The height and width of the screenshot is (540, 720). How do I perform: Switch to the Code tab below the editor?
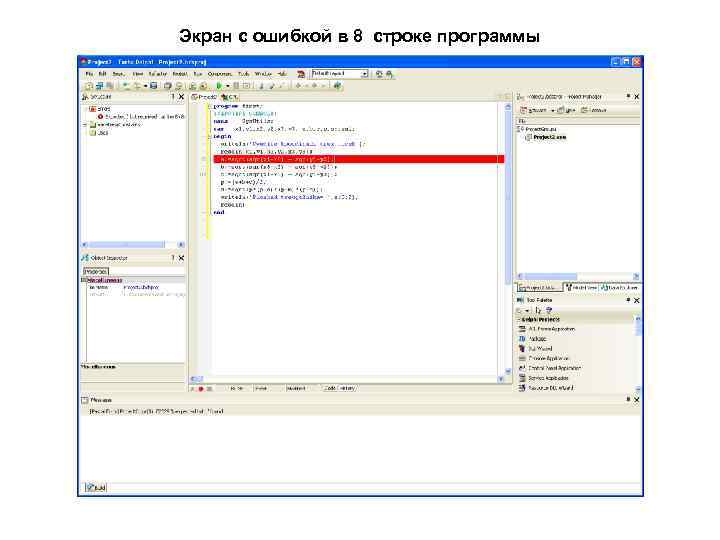click(330, 388)
